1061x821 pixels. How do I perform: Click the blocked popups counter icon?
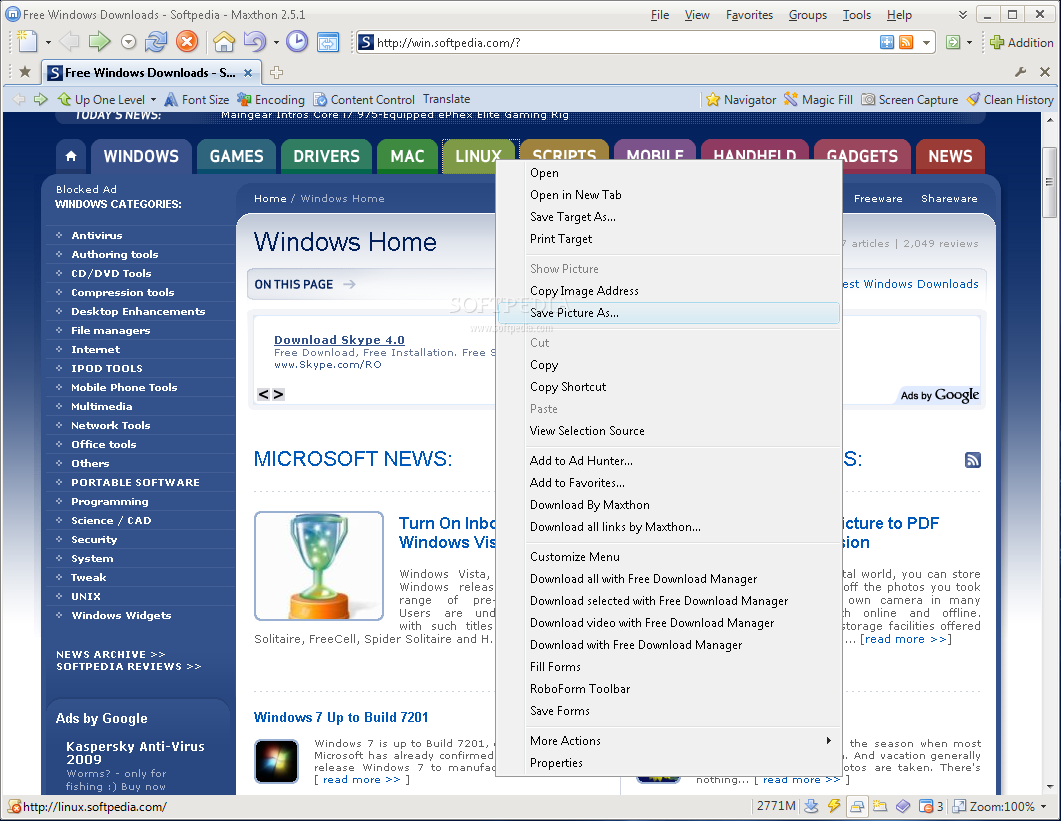930,806
